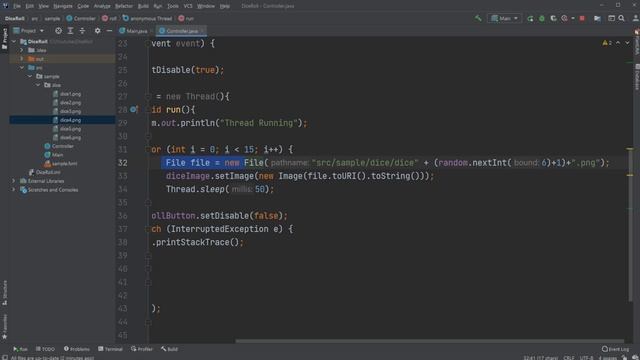The height and width of the screenshot is (360, 640).
Task: Open the Terminal tool window
Action: pos(110,349)
